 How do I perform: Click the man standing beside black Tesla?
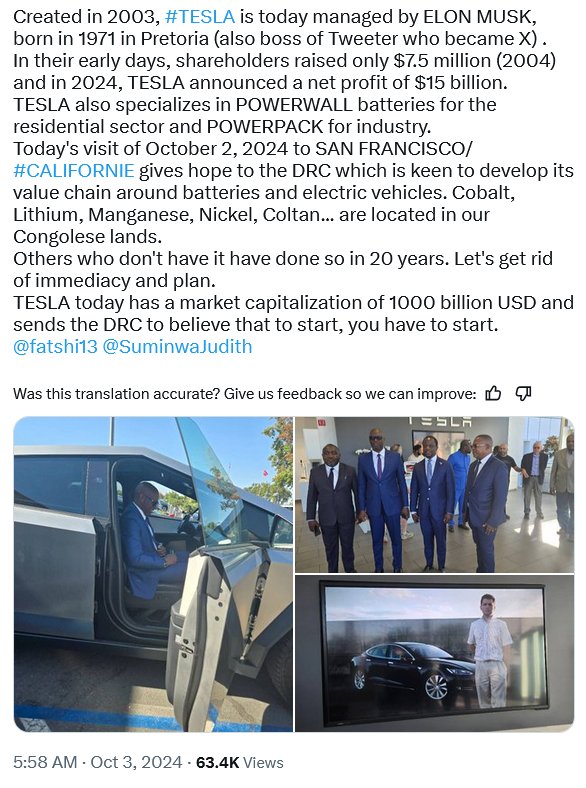(x=488, y=651)
